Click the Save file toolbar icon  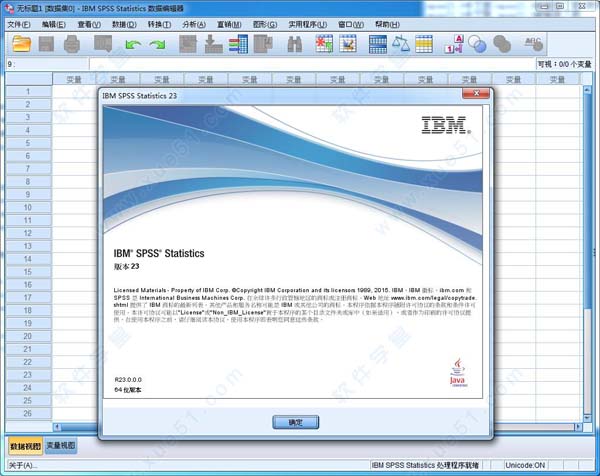[x=46, y=44]
